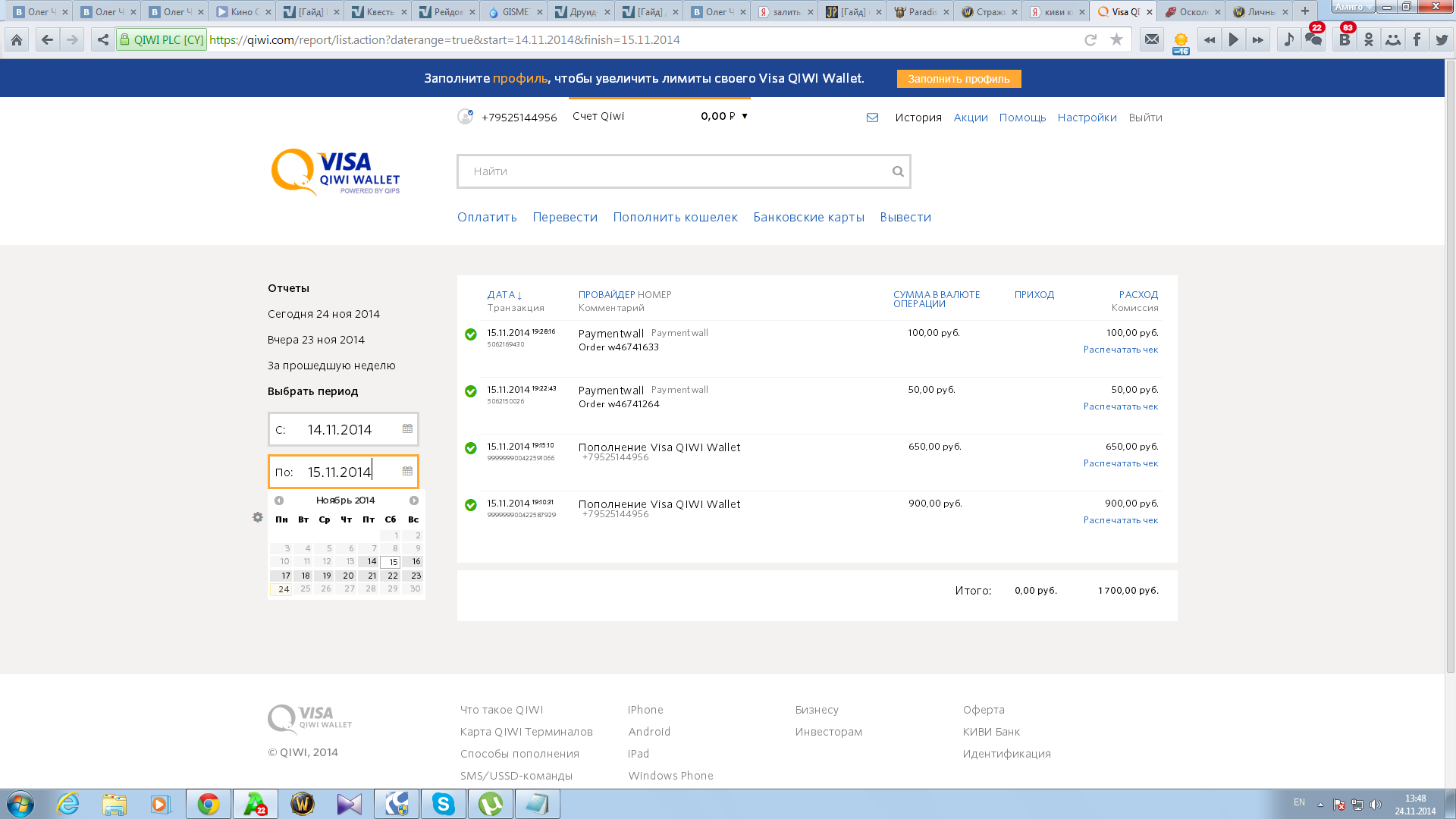Click the Заполнить профиль orange button

pos(959,79)
